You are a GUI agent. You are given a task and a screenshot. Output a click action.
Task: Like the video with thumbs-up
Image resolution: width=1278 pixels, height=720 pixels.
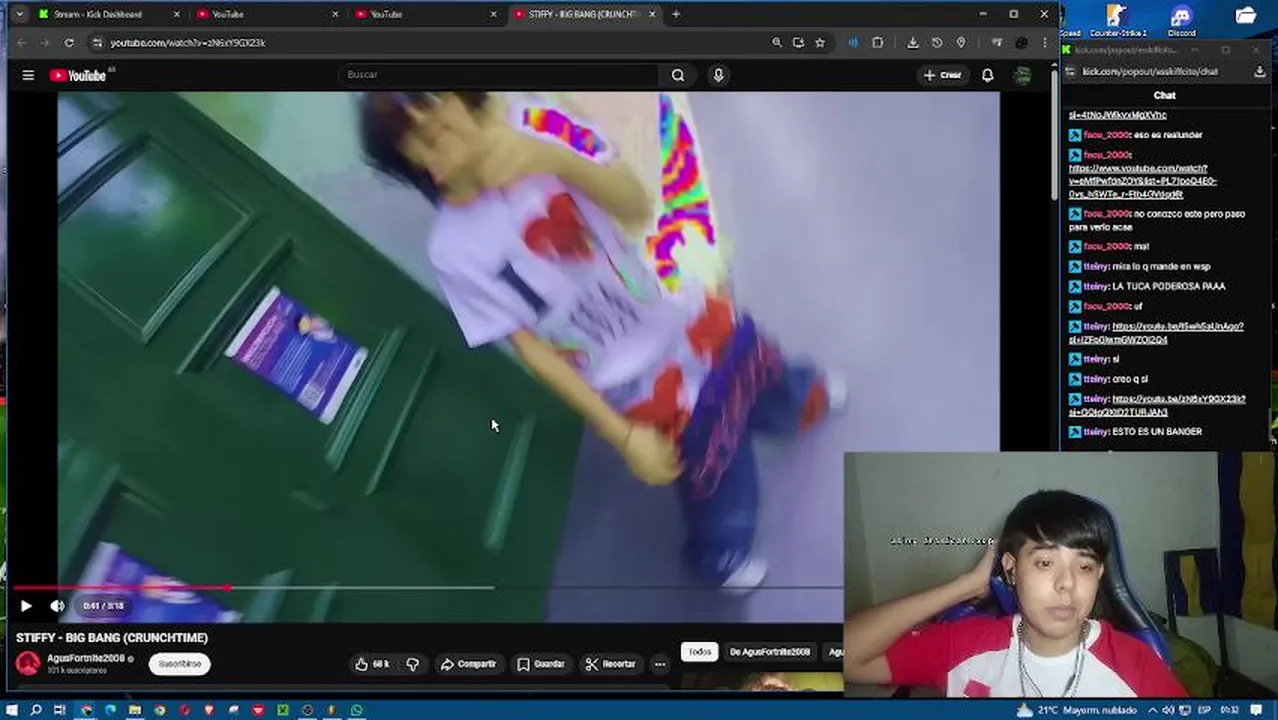[x=372, y=664]
